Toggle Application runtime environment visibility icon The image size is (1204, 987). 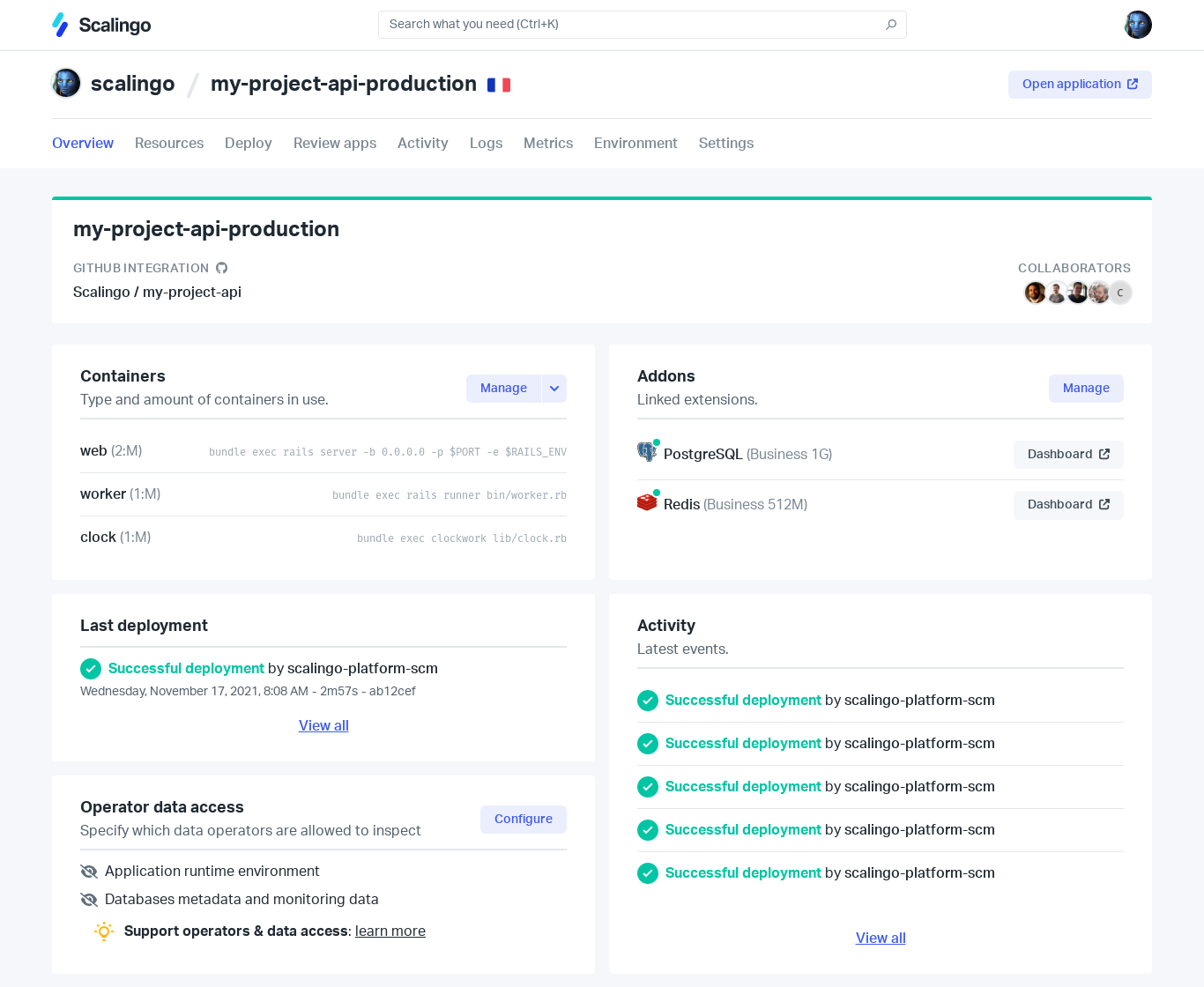(x=89, y=872)
